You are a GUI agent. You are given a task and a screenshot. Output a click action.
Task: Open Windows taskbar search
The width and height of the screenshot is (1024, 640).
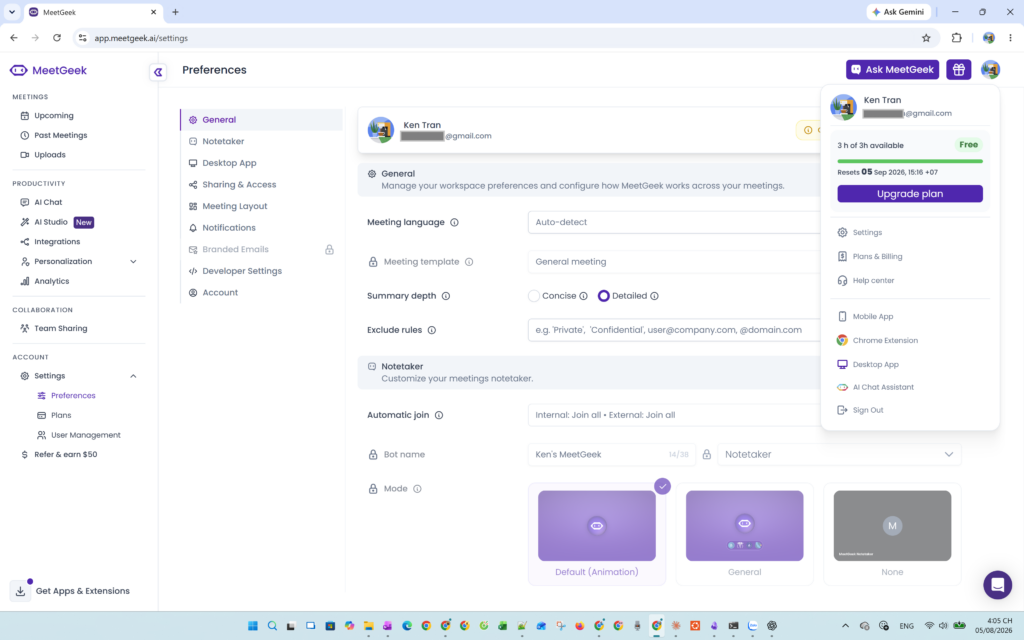272,626
